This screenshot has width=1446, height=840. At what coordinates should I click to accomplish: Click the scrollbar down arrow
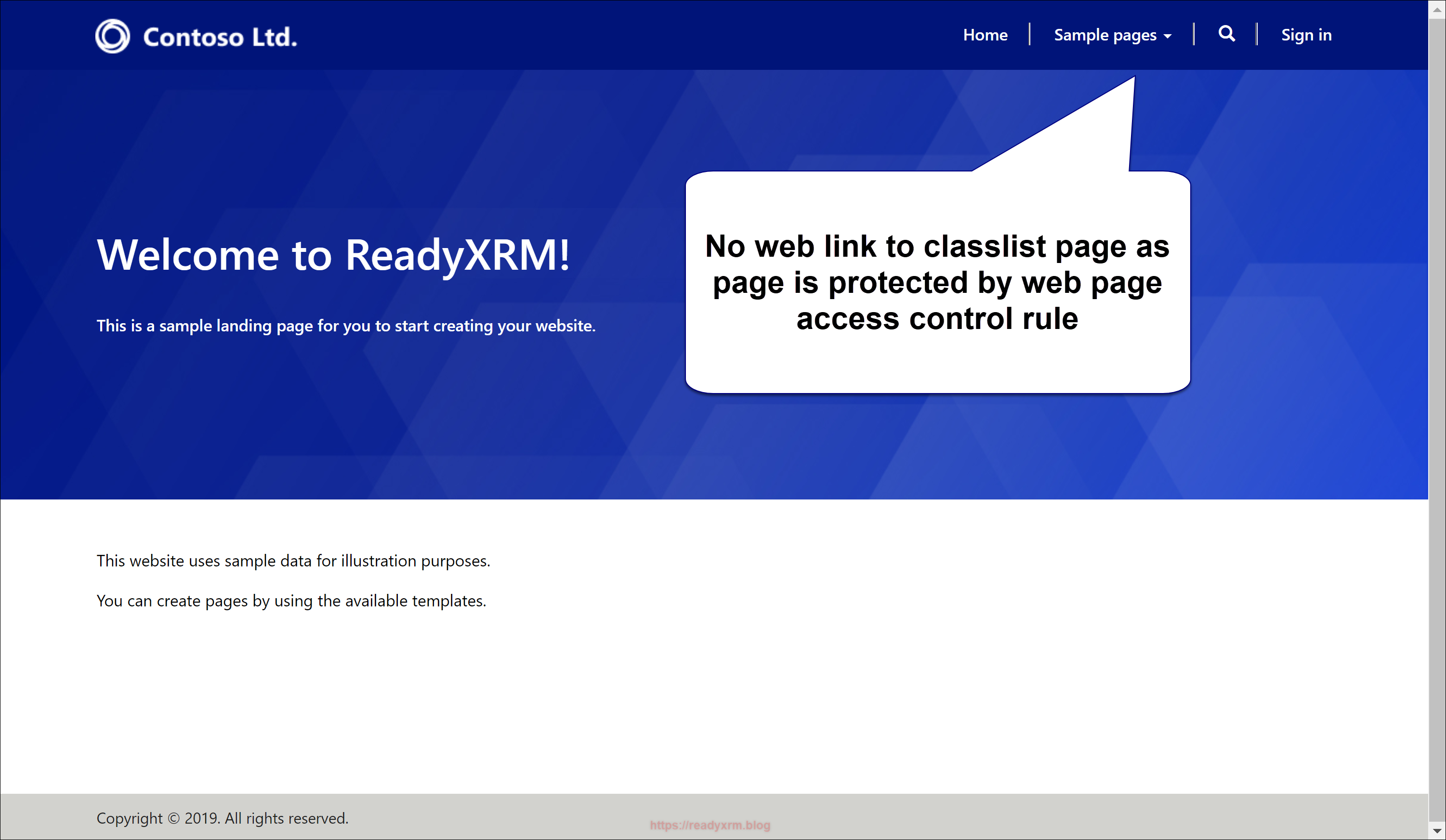(1437, 830)
